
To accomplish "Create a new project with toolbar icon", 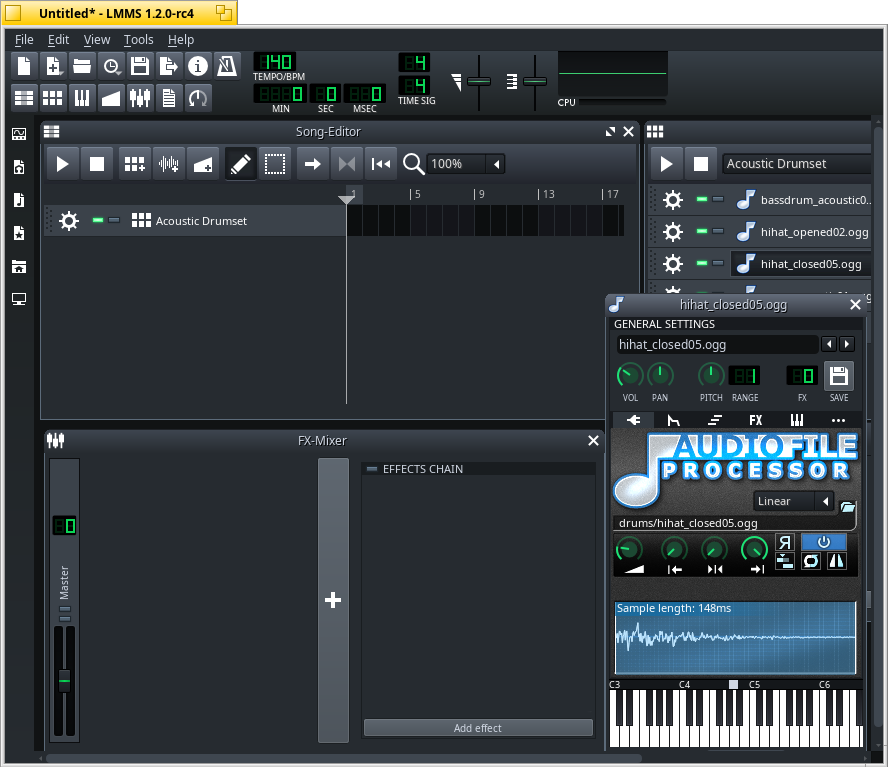I will [x=24, y=66].
